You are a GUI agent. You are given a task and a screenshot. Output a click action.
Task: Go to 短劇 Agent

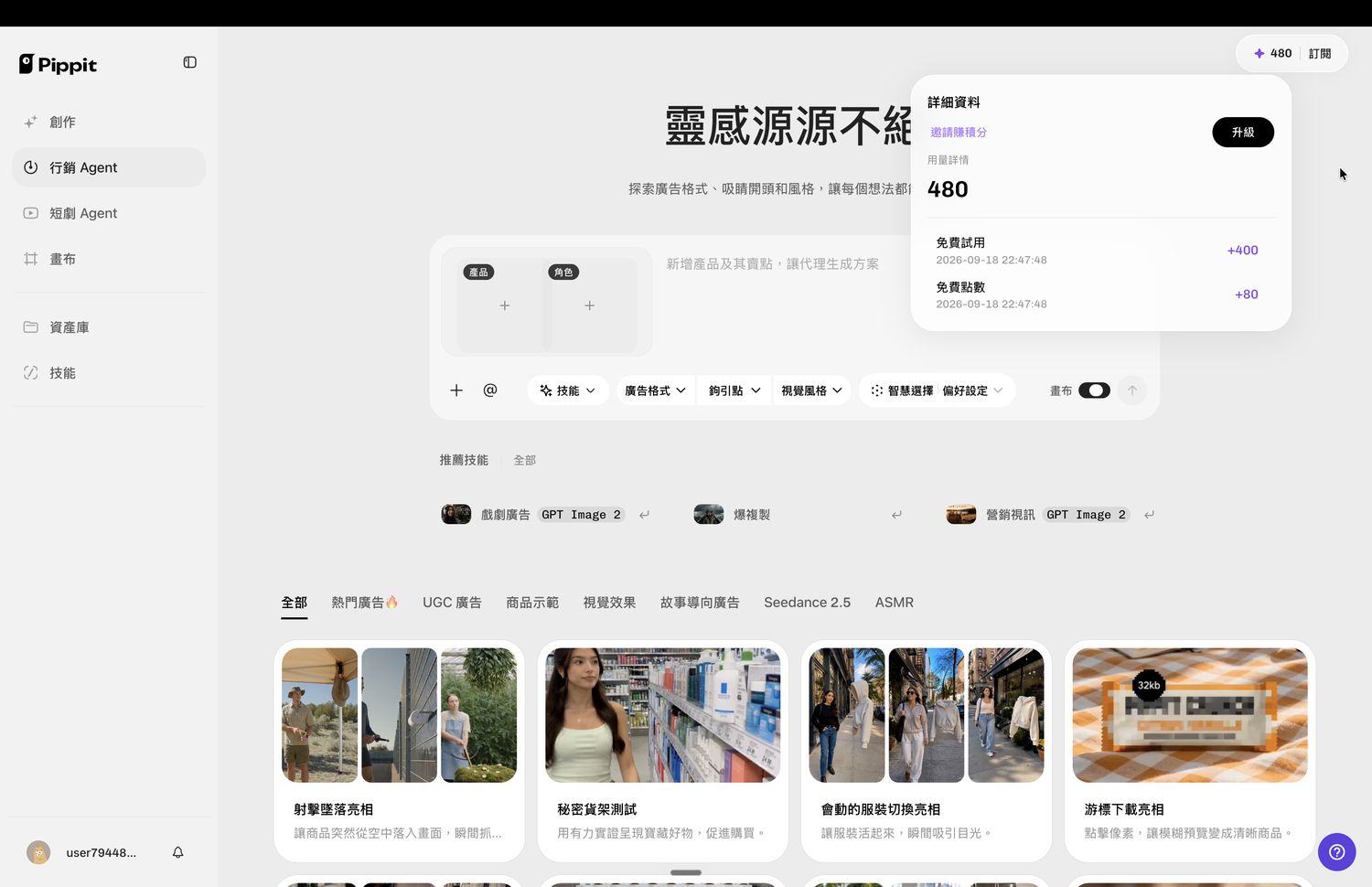point(109,213)
